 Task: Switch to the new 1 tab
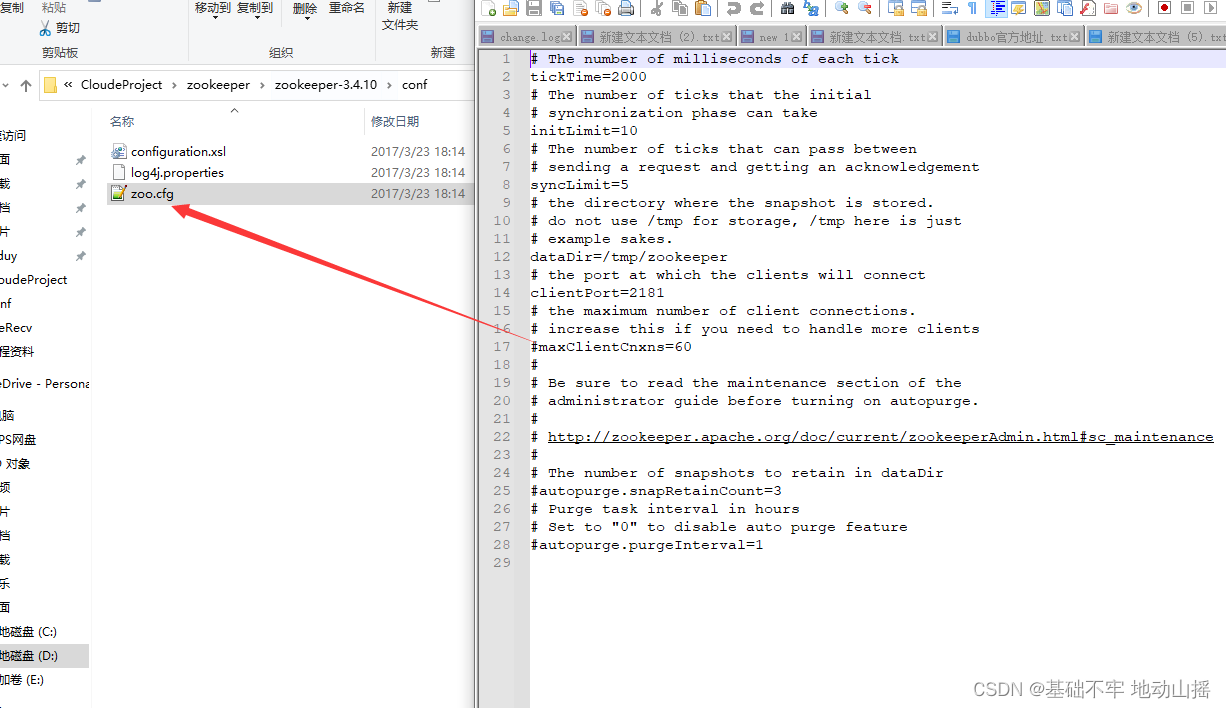772,37
